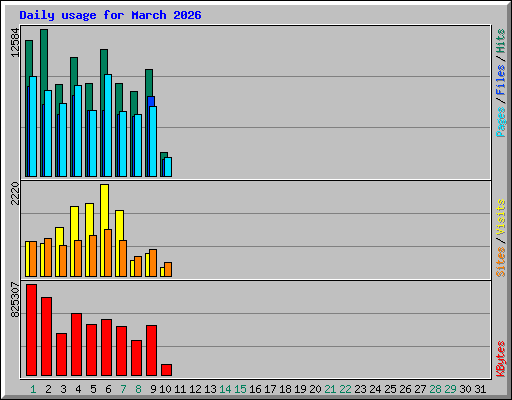Viewport: 512px width, 400px height.
Task: Select the yellow bar for day 7
Action: tap(119, 225)
